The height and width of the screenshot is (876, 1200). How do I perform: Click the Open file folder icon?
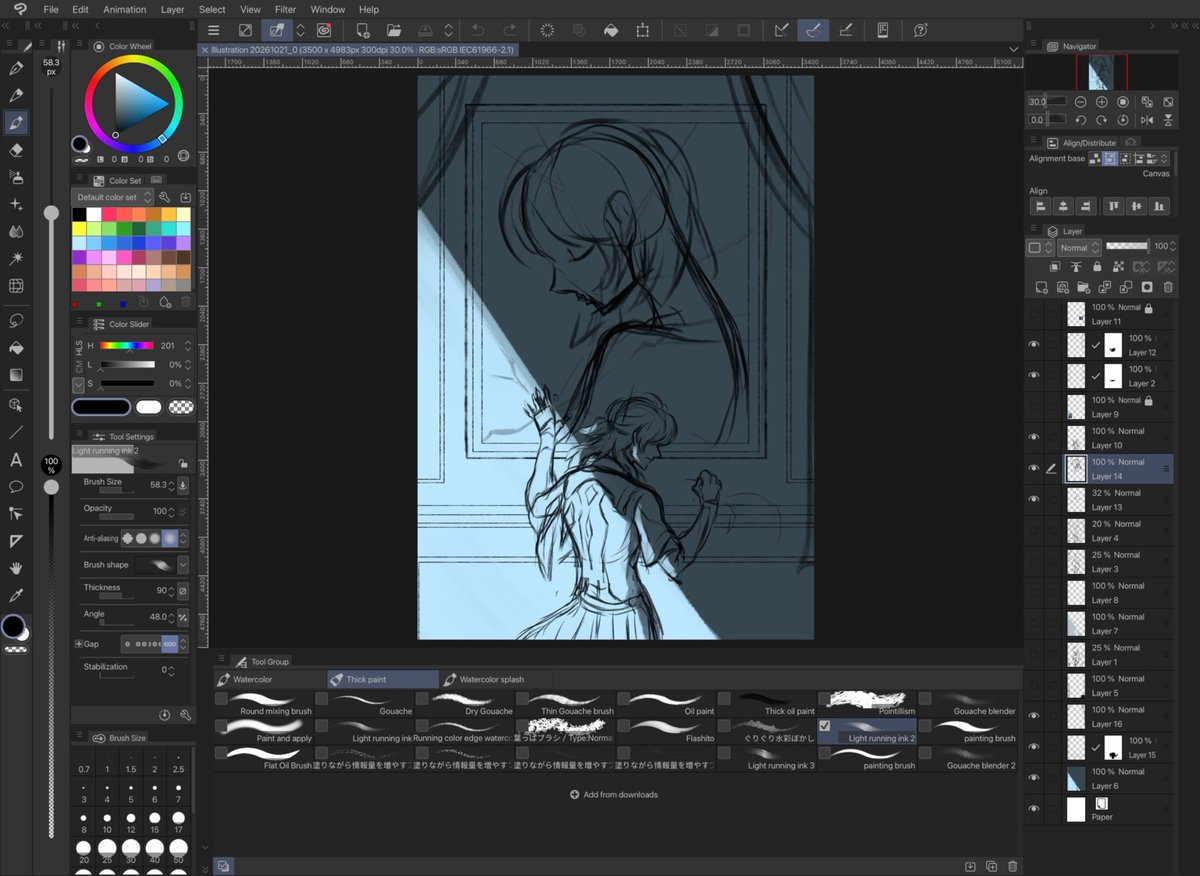(x=394, y=30)
